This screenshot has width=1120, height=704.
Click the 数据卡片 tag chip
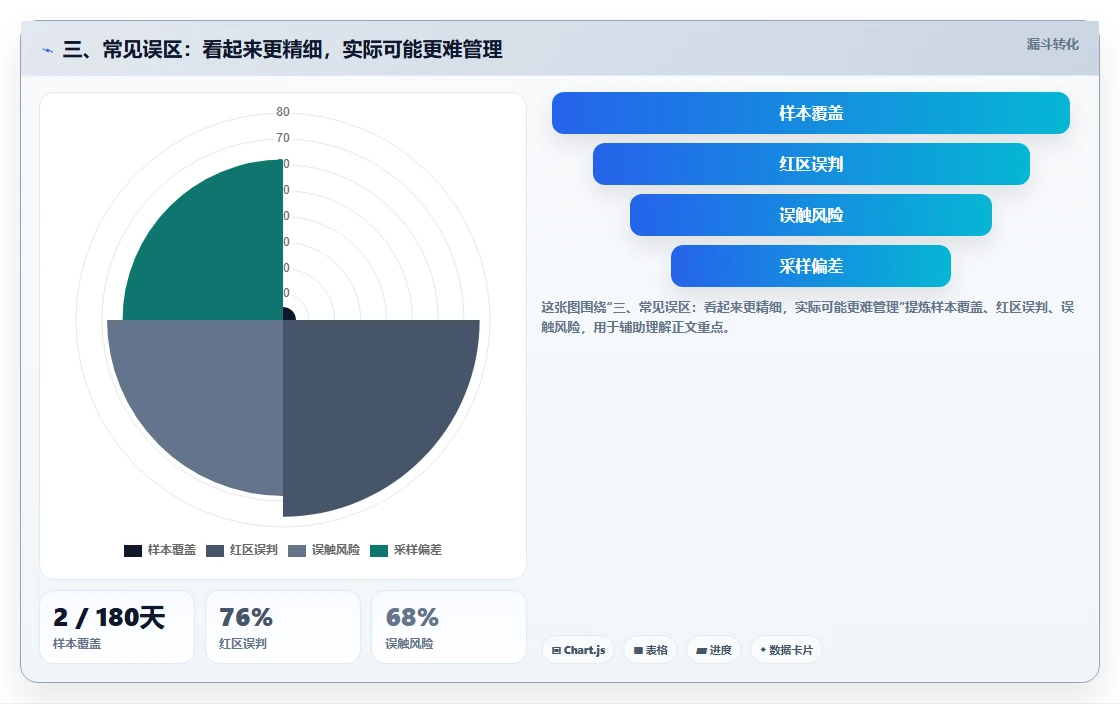click(x=786, y=650)
